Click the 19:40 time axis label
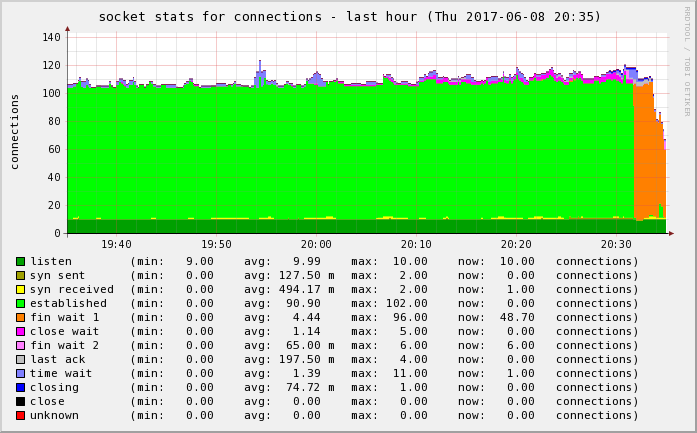This screenshot has height=433, width=697. pos(116,244)
